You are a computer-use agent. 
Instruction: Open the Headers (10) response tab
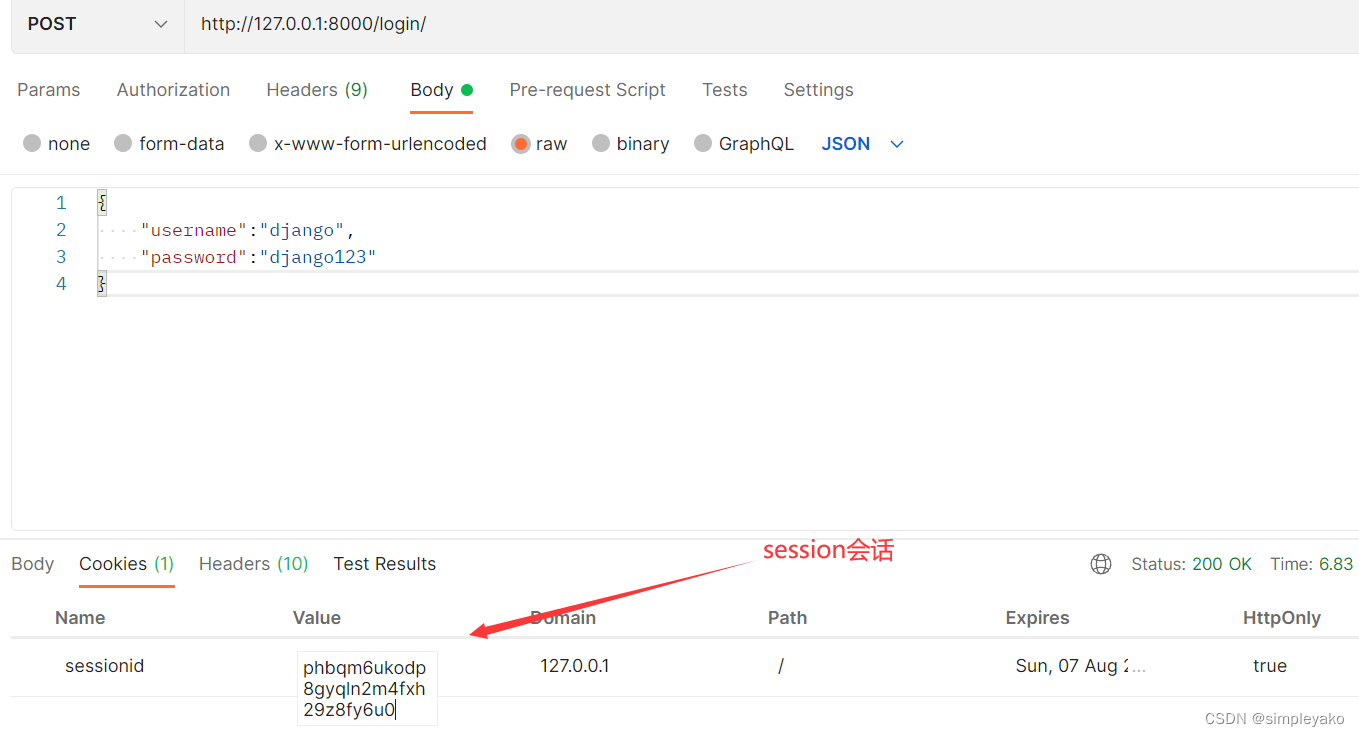pos(253,564)
